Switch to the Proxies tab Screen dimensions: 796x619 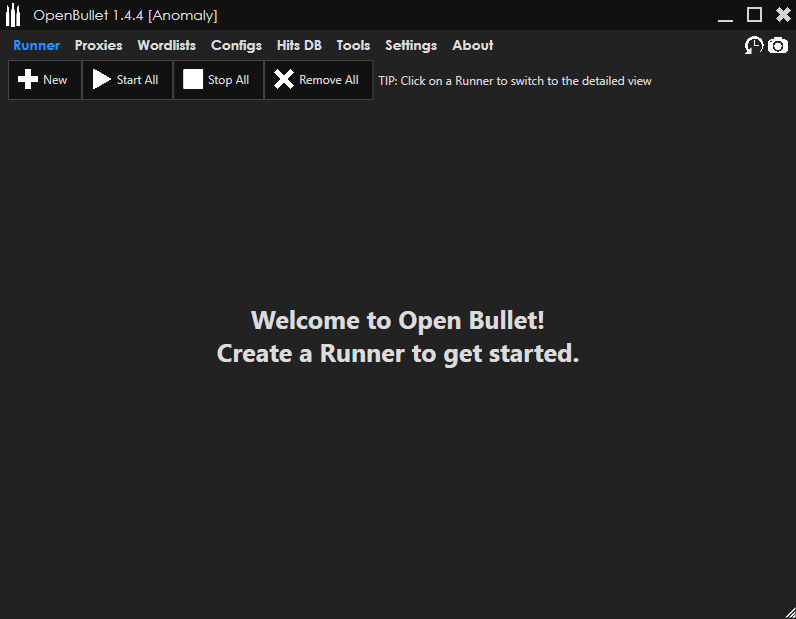click(98, 46)
